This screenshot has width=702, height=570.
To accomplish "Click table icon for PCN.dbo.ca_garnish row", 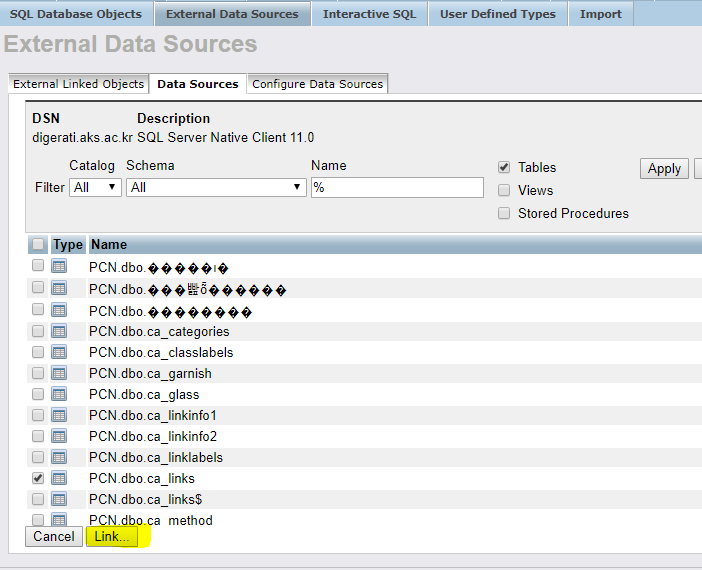I will [59, 373].
